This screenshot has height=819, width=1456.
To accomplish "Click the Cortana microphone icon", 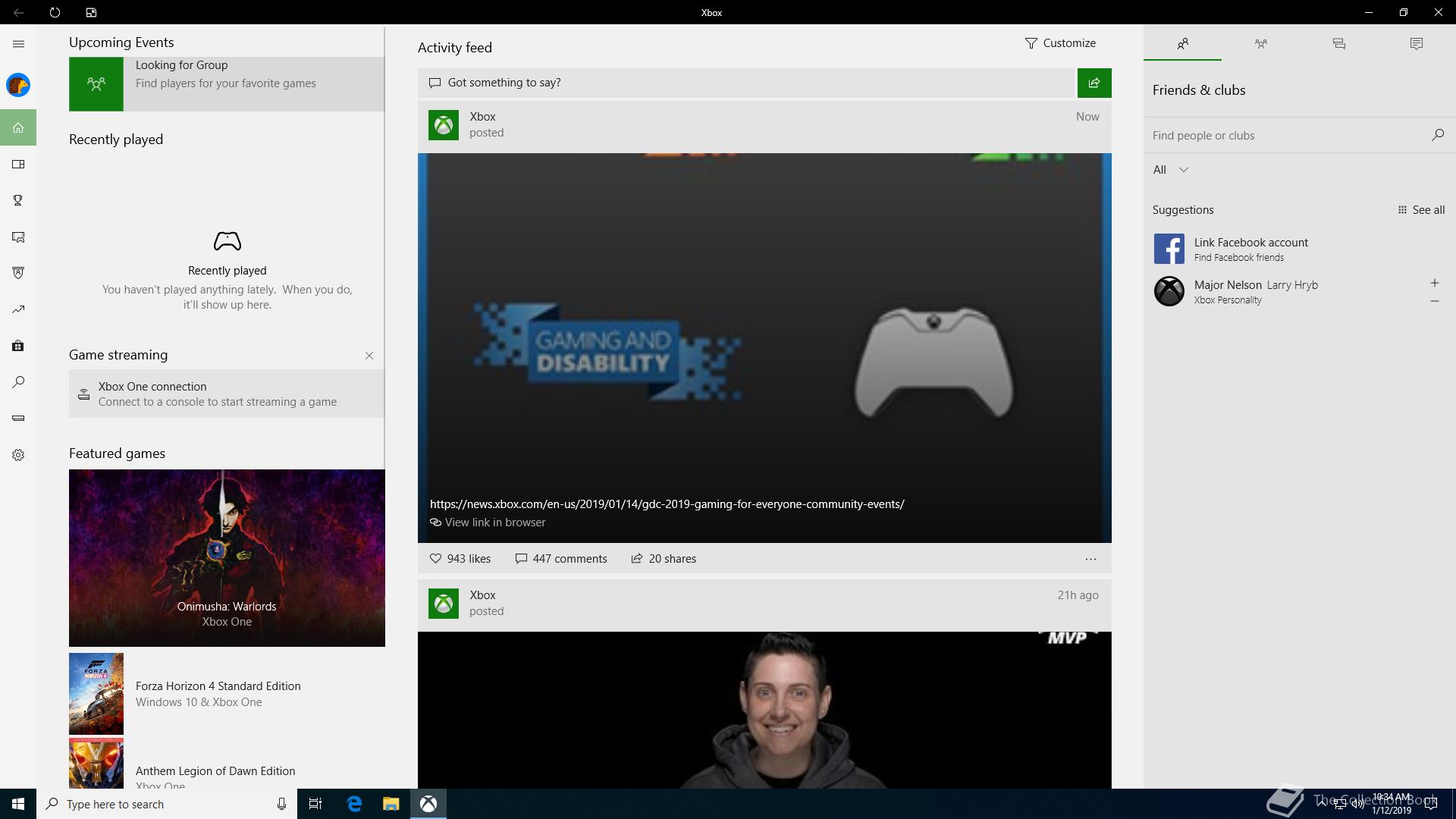I will [x=281, y=804].
